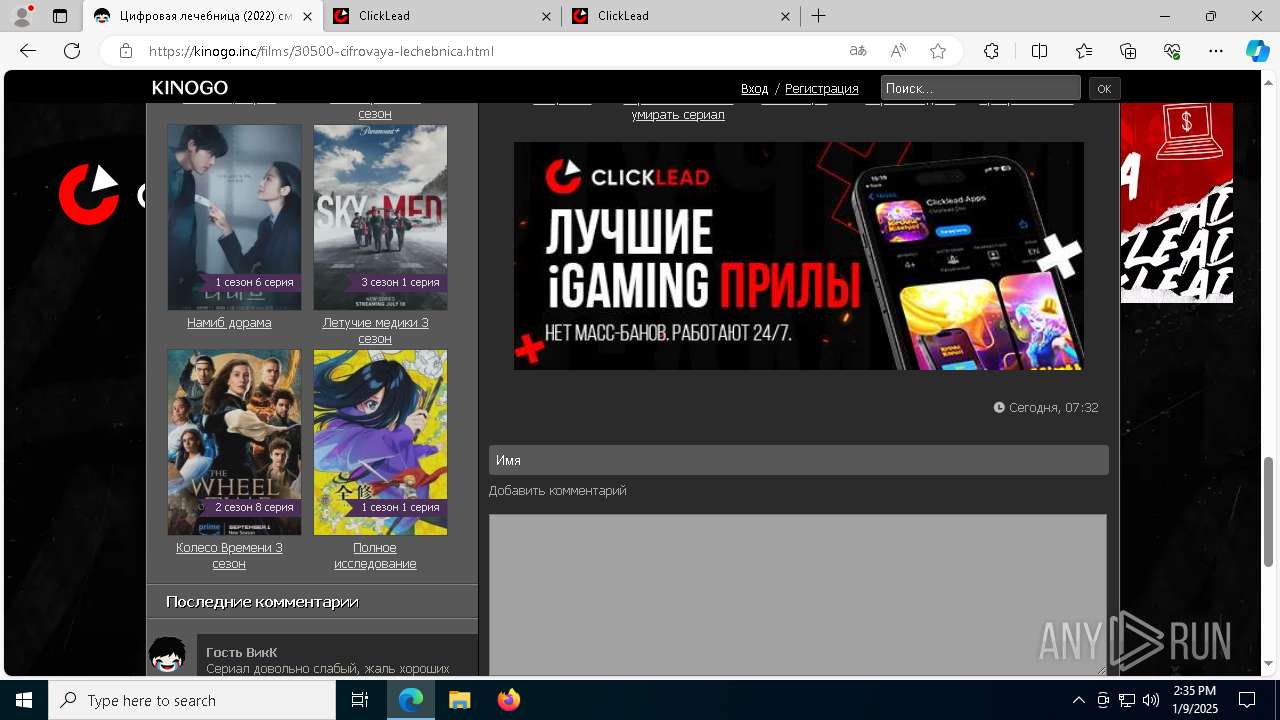Viewport: 1280px width, 720px height.
Task: Open the Намиб дорама poster thumbnail
Action: tap(234, 217)
